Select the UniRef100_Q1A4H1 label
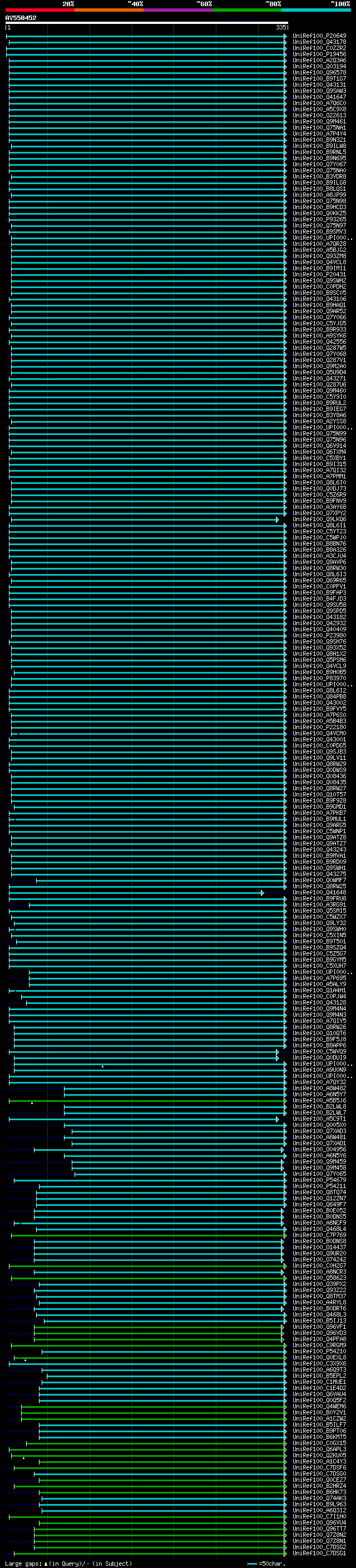Screen dimensions: 356x1568 coord(319,990)
